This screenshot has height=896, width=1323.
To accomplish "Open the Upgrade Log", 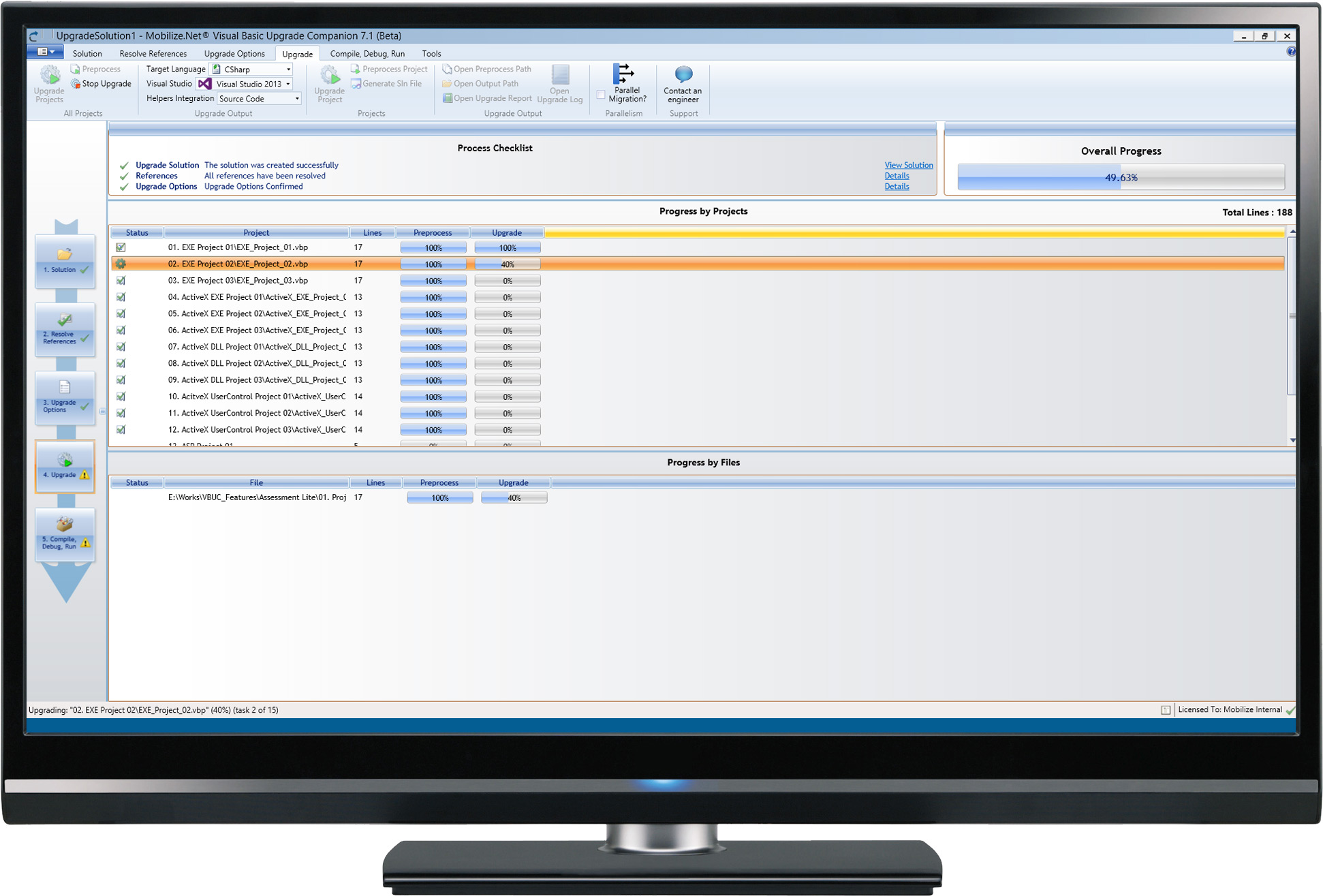I will 560,83.
